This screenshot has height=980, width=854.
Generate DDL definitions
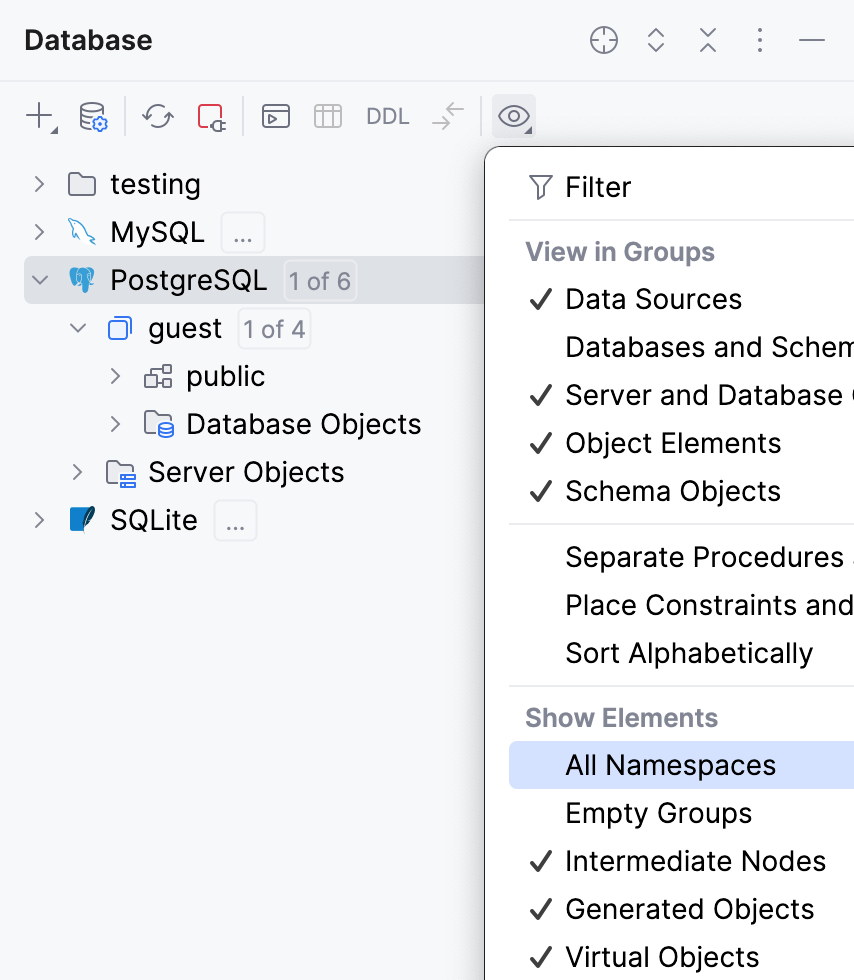tap(387, 116)
